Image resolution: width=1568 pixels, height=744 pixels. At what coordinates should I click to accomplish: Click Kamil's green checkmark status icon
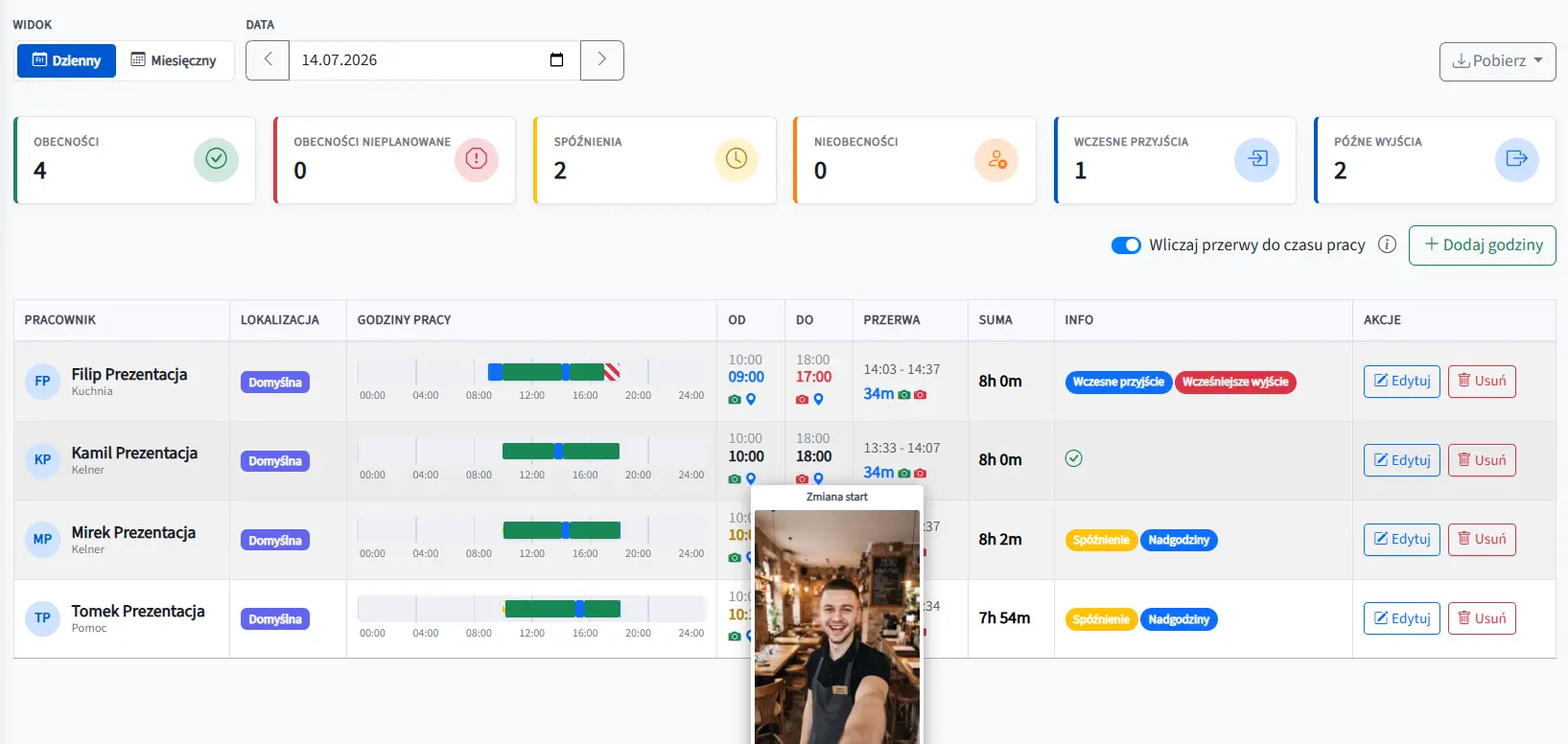pyautogui.click(x=1074, y=458)
